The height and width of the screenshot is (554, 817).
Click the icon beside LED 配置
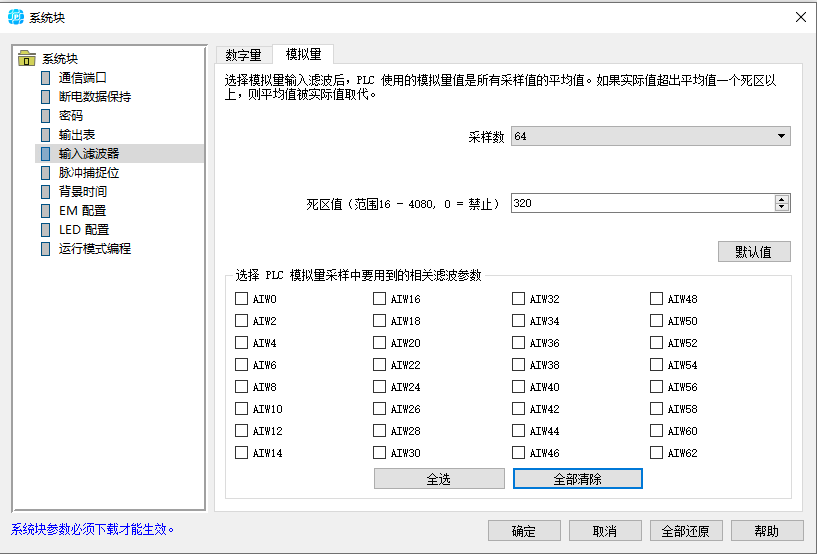point(46,230)
